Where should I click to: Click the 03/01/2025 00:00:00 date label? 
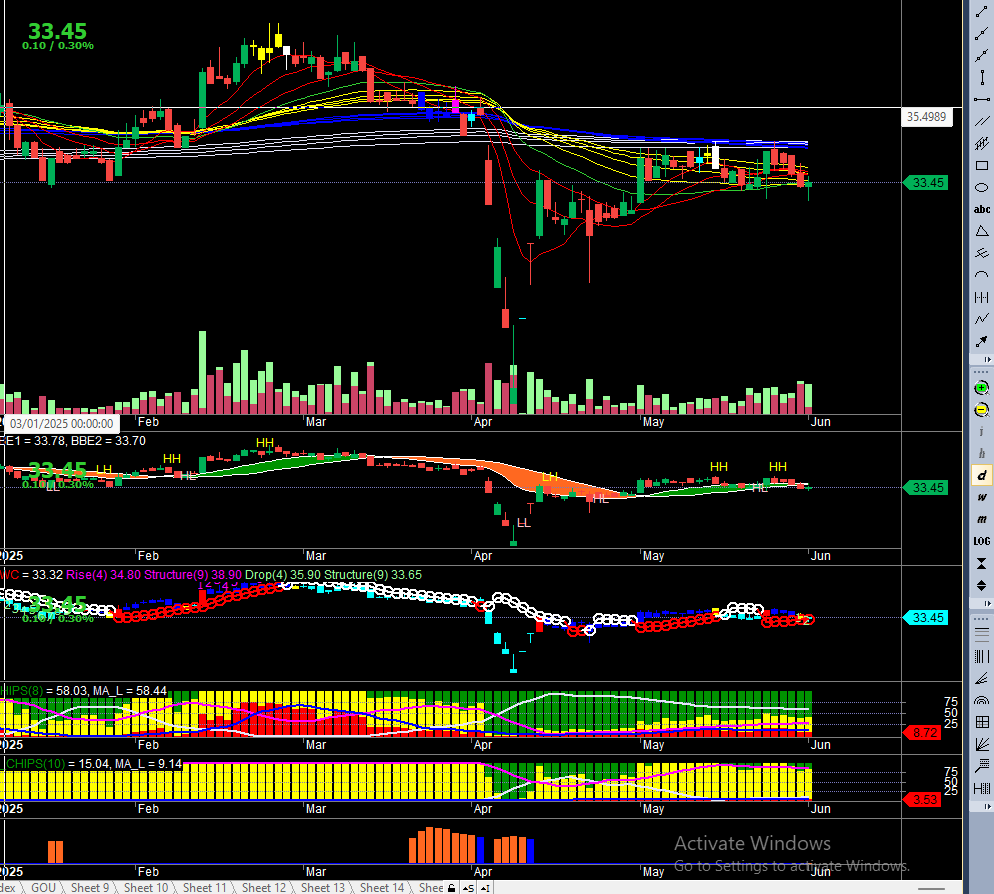(x=61, y=424)
